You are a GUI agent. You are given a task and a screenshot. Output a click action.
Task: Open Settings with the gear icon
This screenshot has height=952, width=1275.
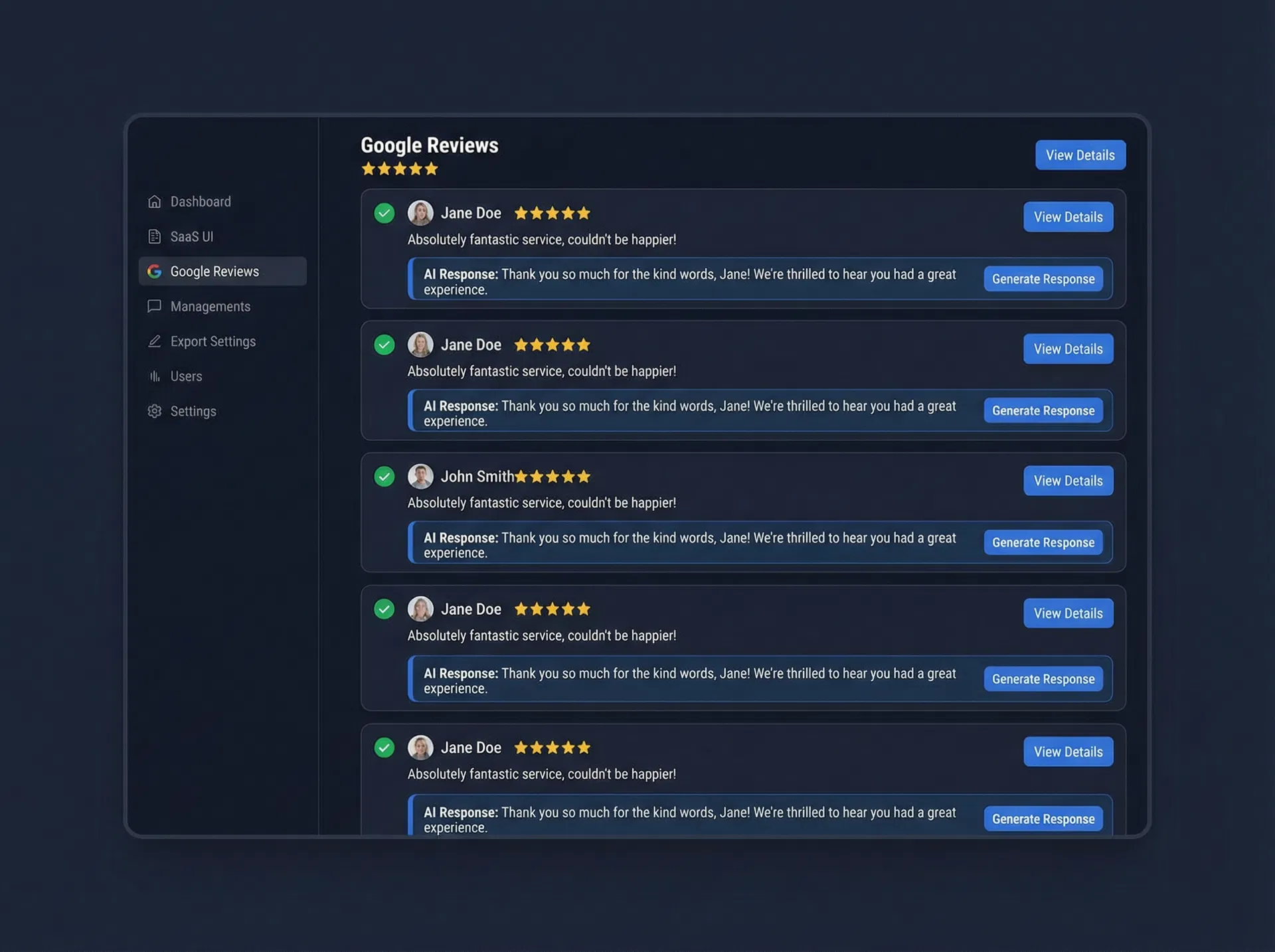154,411
